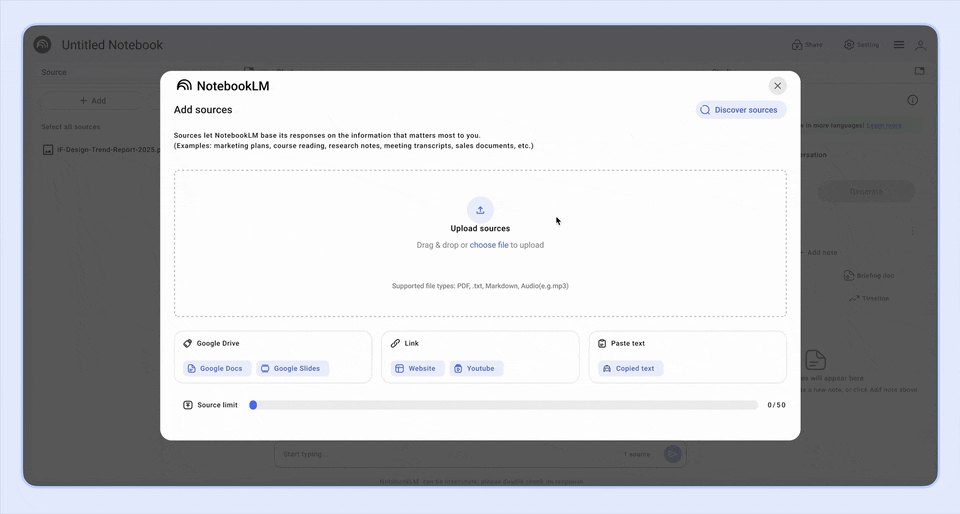
Task: Click the Timeline option
Action: tap(869, 299)
